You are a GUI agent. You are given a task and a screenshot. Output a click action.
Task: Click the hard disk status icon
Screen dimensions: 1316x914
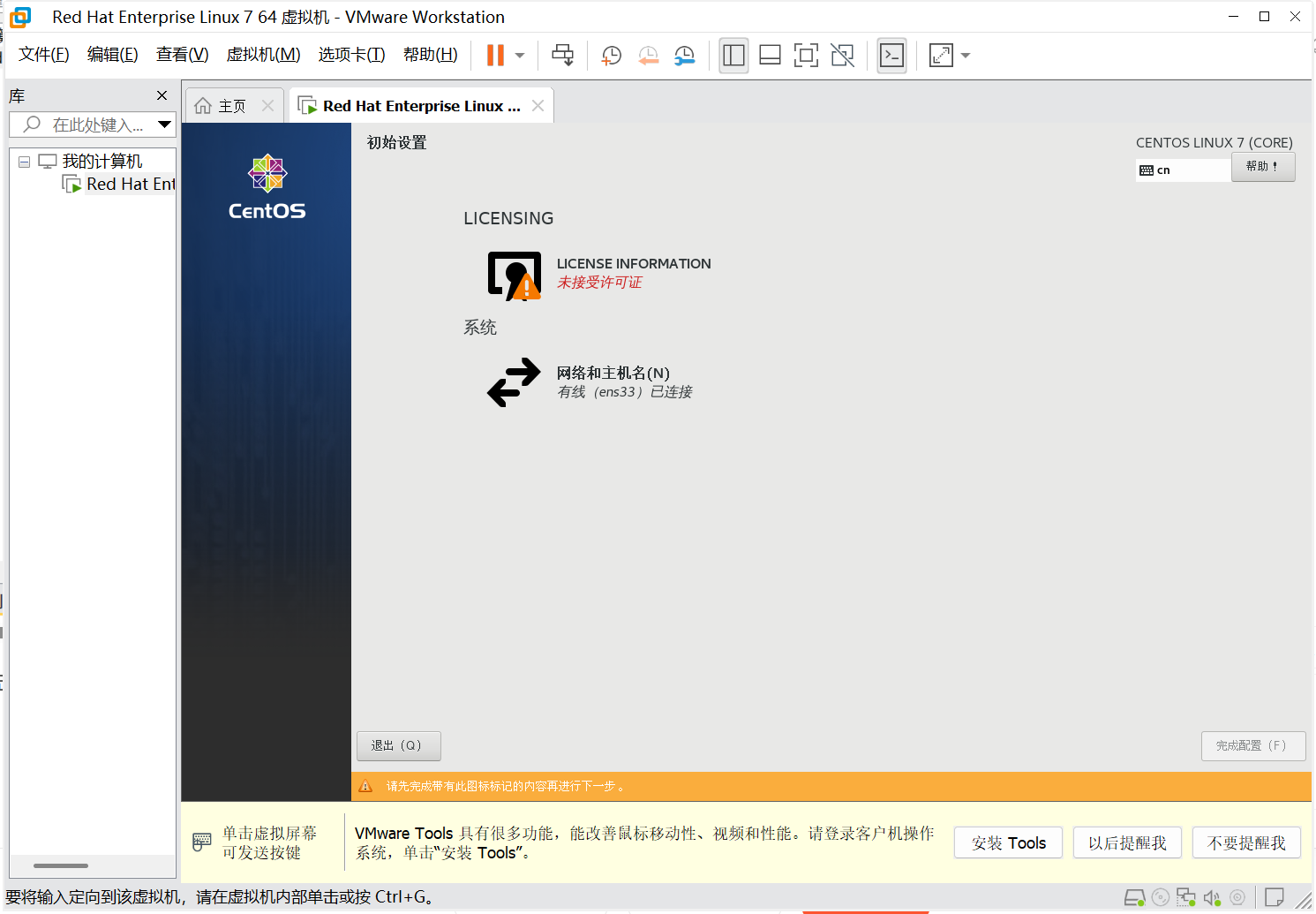[1134, 897]
